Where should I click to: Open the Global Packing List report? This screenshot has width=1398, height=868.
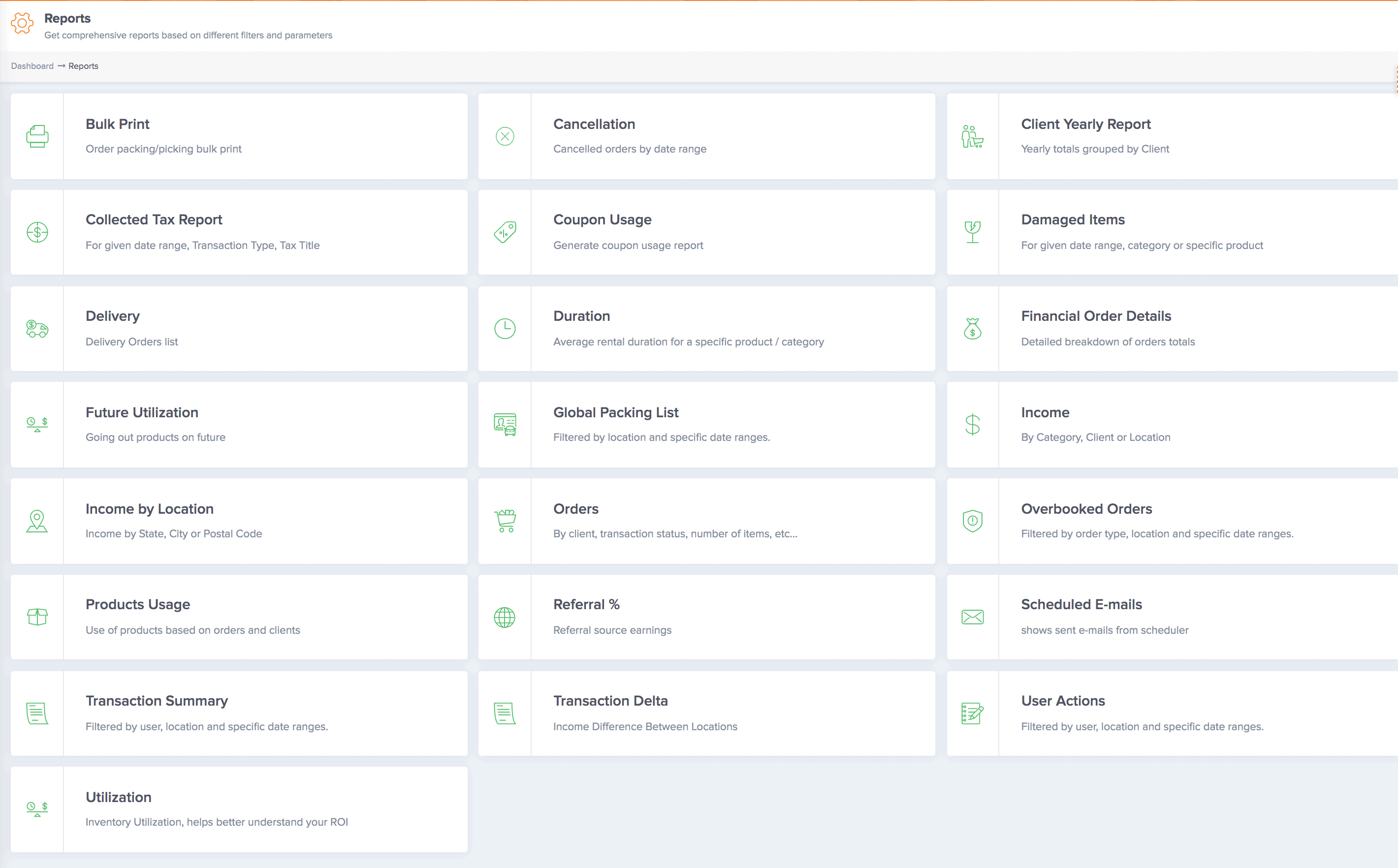point(615,413)
